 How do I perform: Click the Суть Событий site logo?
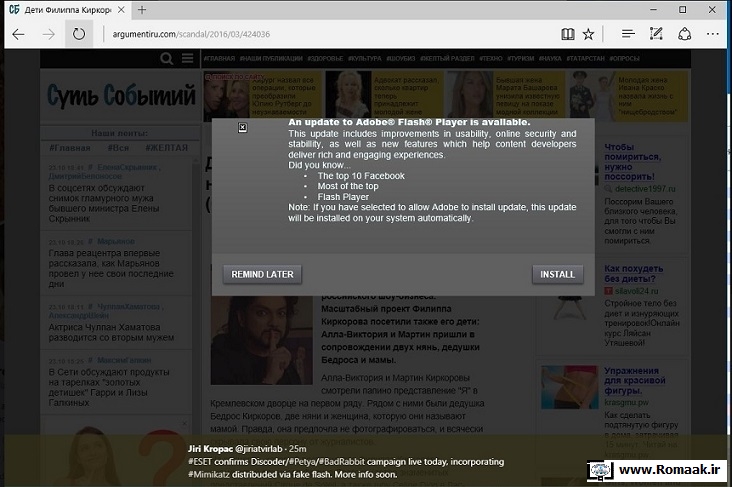click(x=121, y=96)
